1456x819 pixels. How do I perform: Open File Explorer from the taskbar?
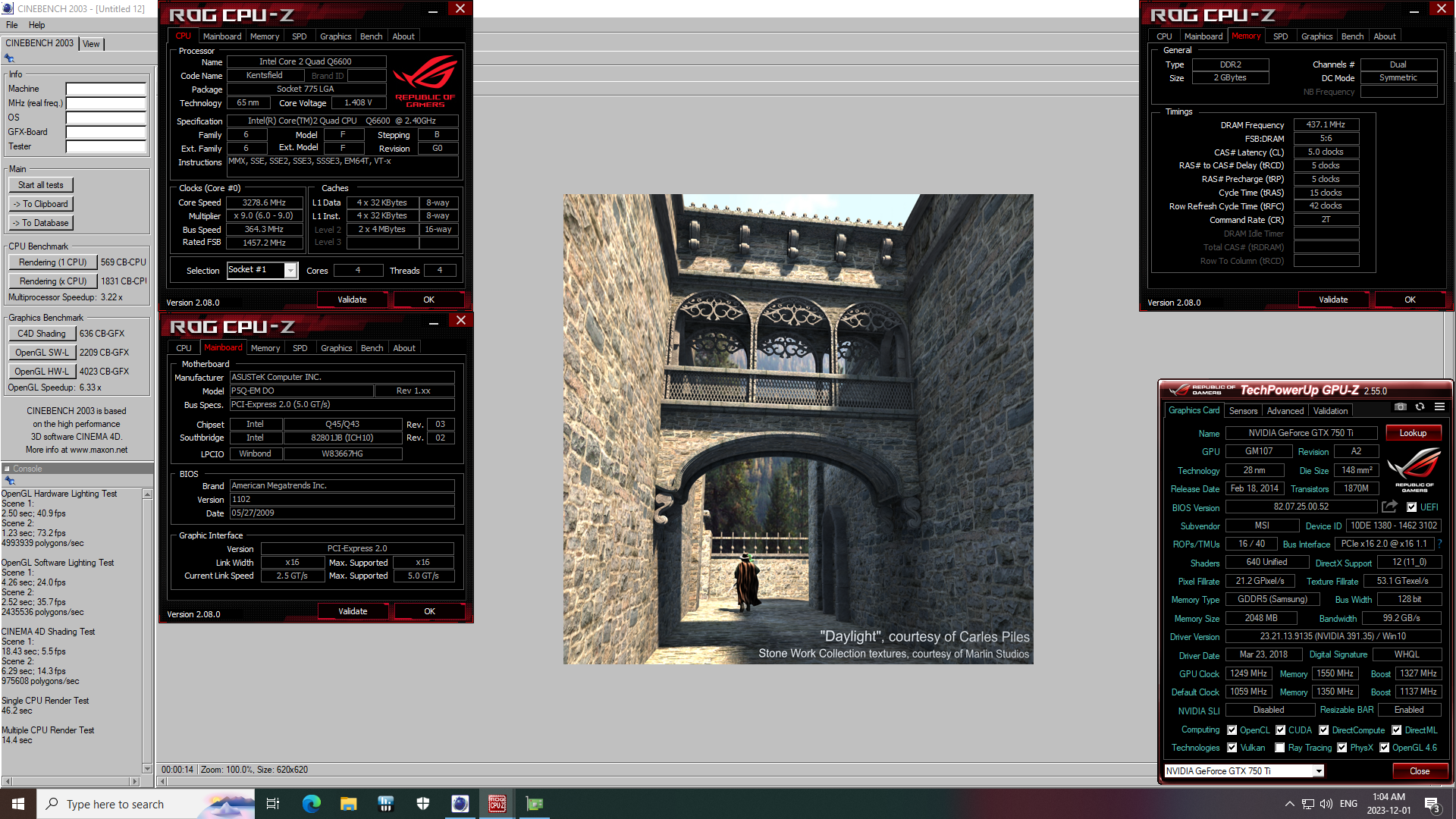coord(348,804)
